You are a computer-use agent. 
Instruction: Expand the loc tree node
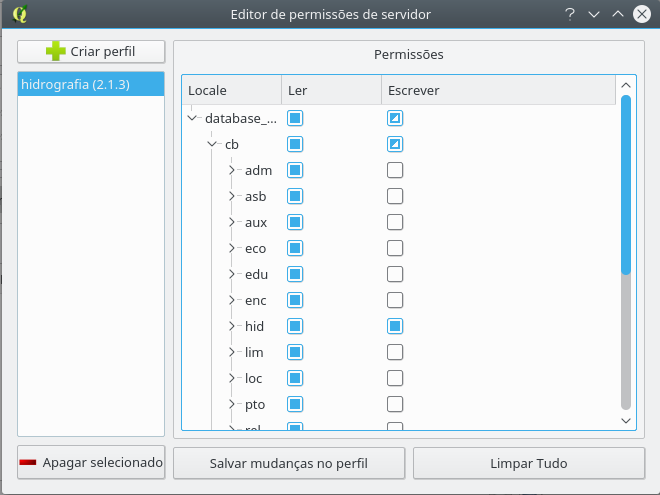point(232,378)
